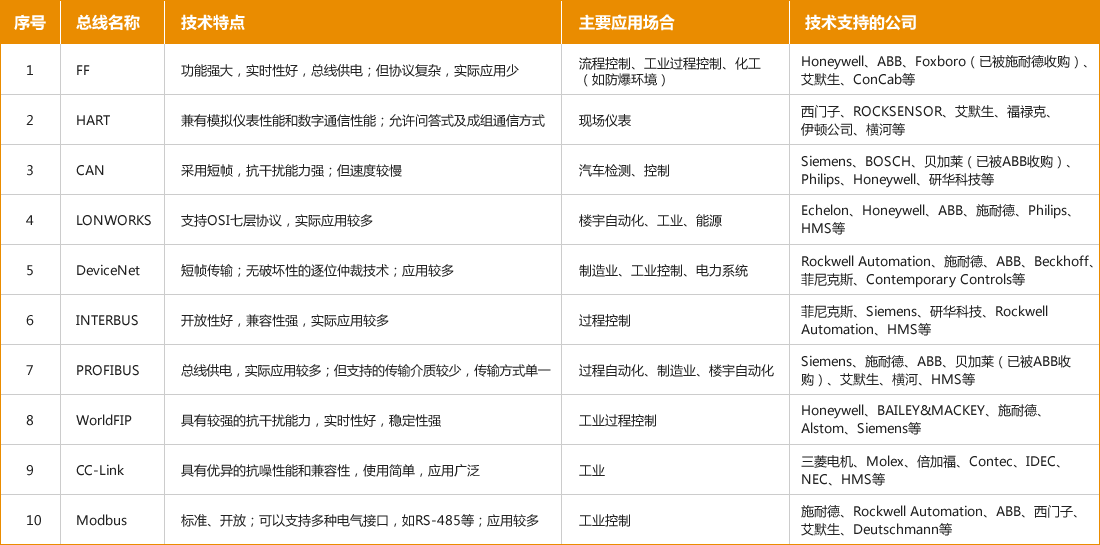The height and width of the screenshot is (545, 1100).
Task: Click the feature text 兼有模拟仪表性能和数字通信性能
Action: [279, 120]
